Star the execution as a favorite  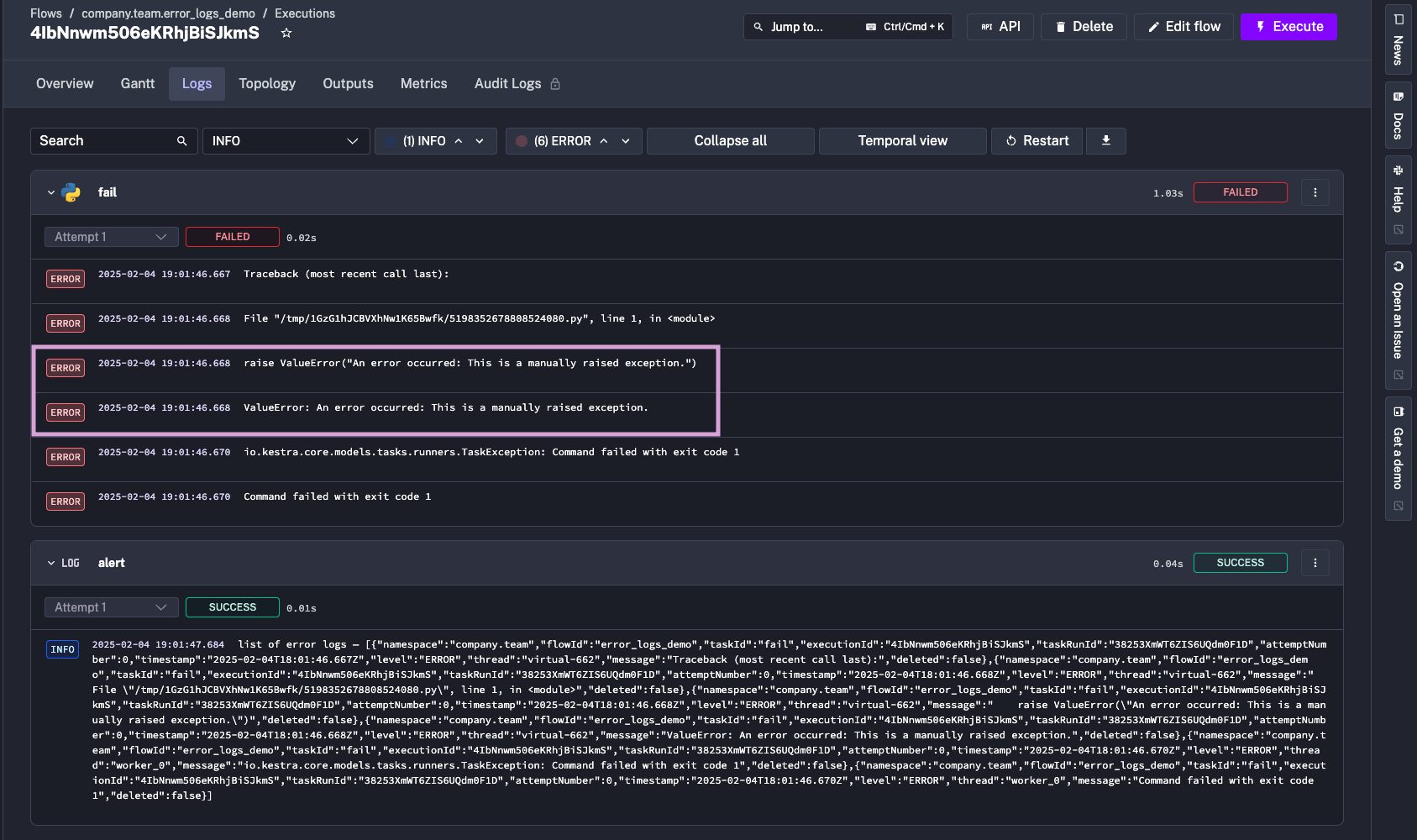tap(286, 33)
